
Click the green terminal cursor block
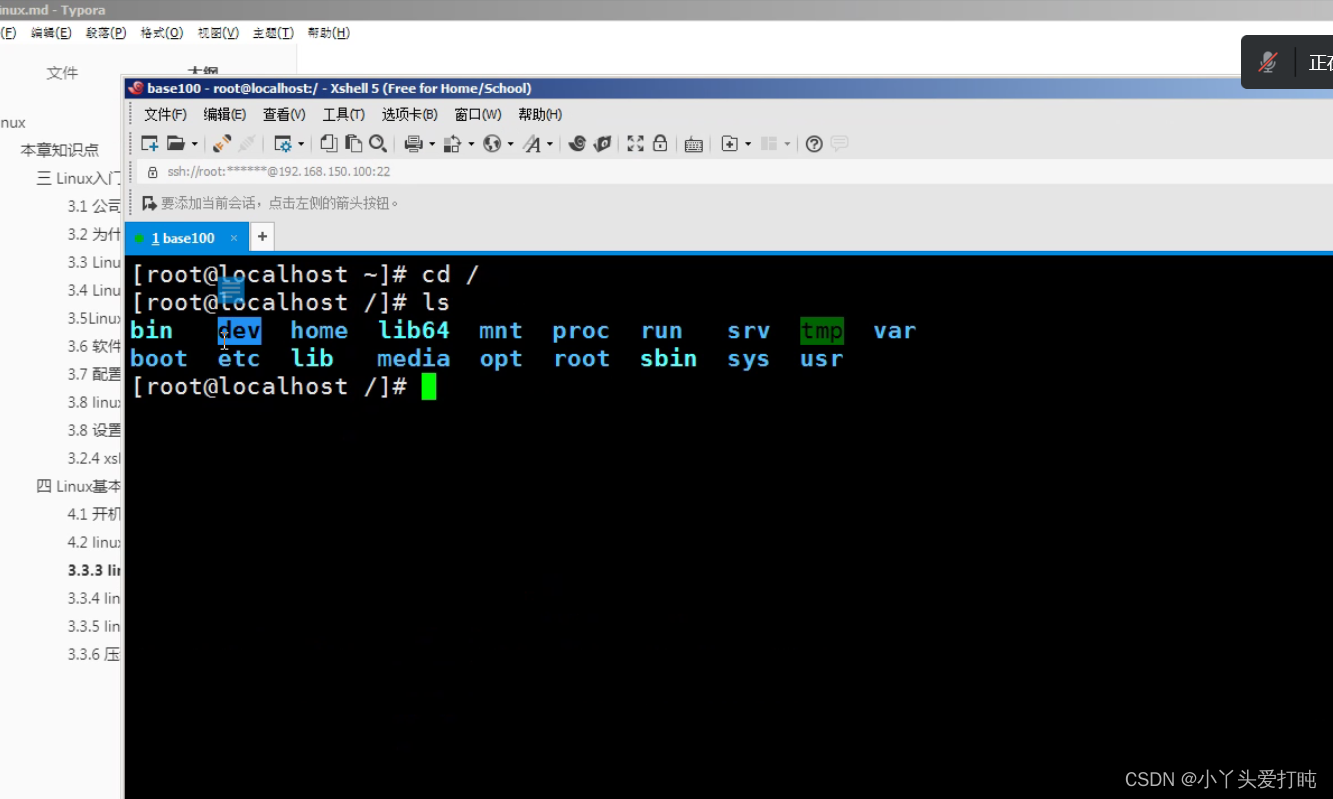pyautogui.click(x=429, y=386)
